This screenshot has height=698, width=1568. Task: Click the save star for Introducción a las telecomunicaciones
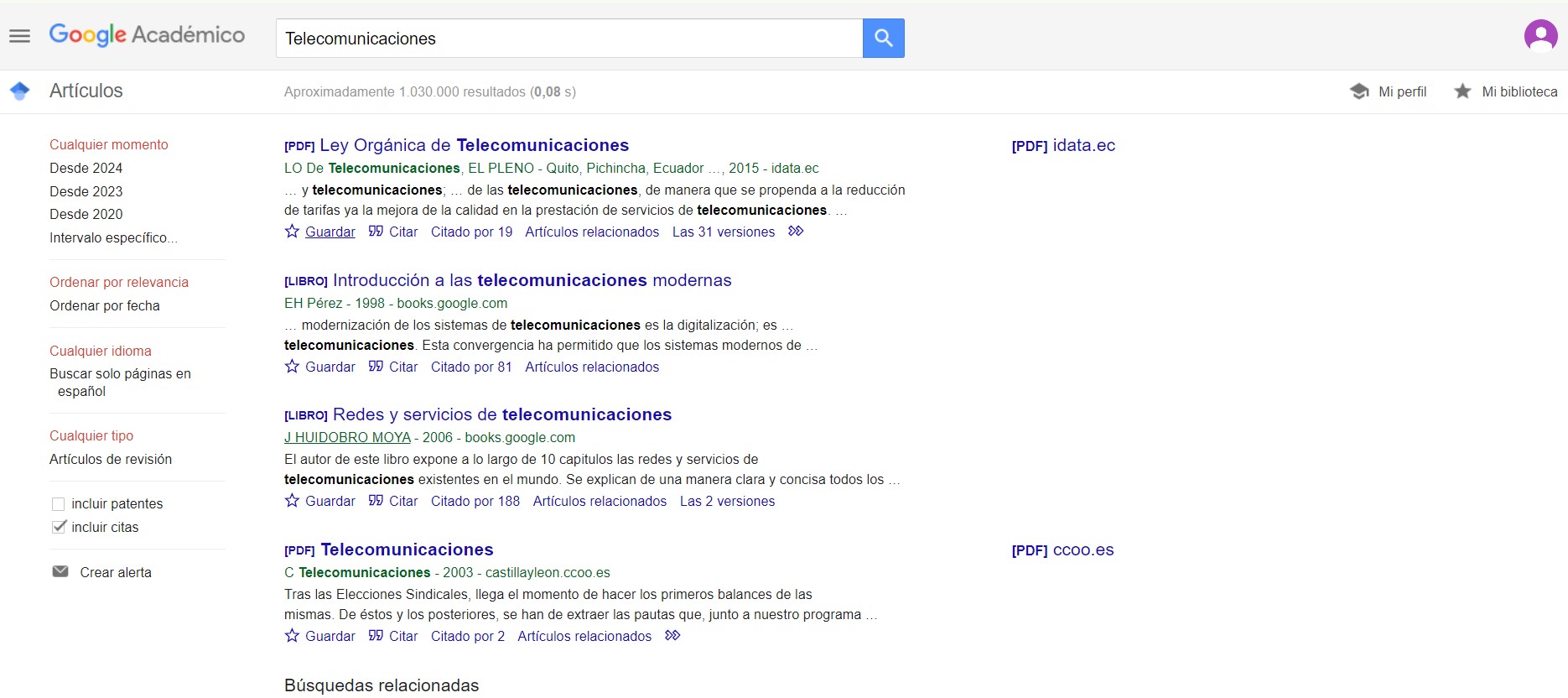tap(292, 366)
